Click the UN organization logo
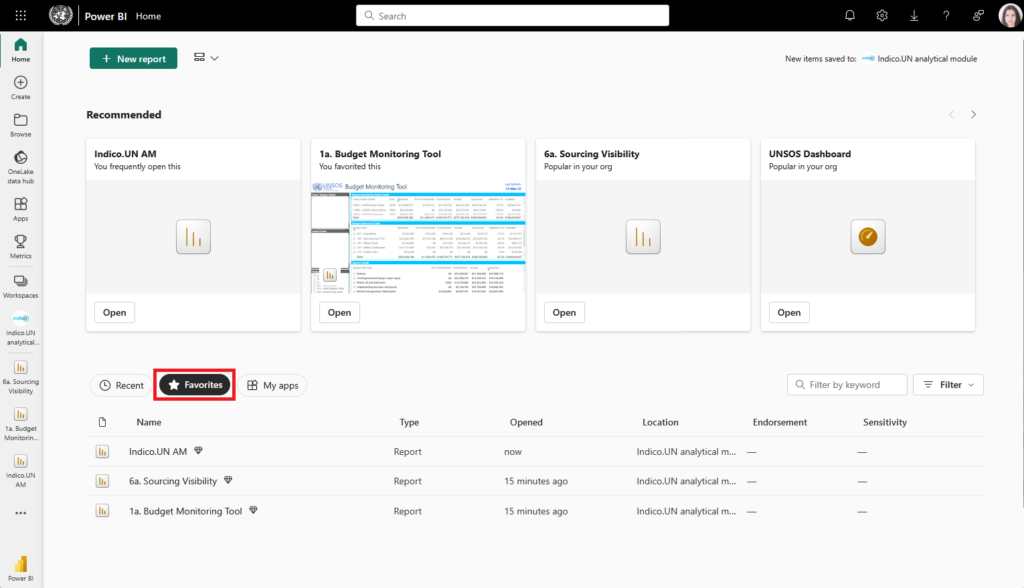Image resolution: width=1024 pixels, height=588 pixels. (61, 15)
